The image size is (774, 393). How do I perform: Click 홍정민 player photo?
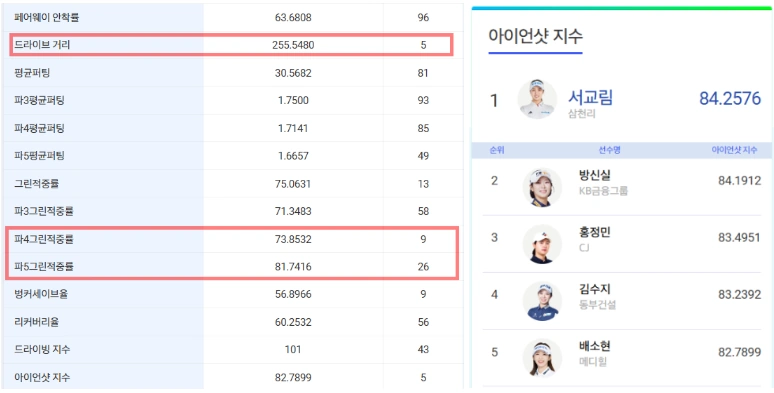542,244
